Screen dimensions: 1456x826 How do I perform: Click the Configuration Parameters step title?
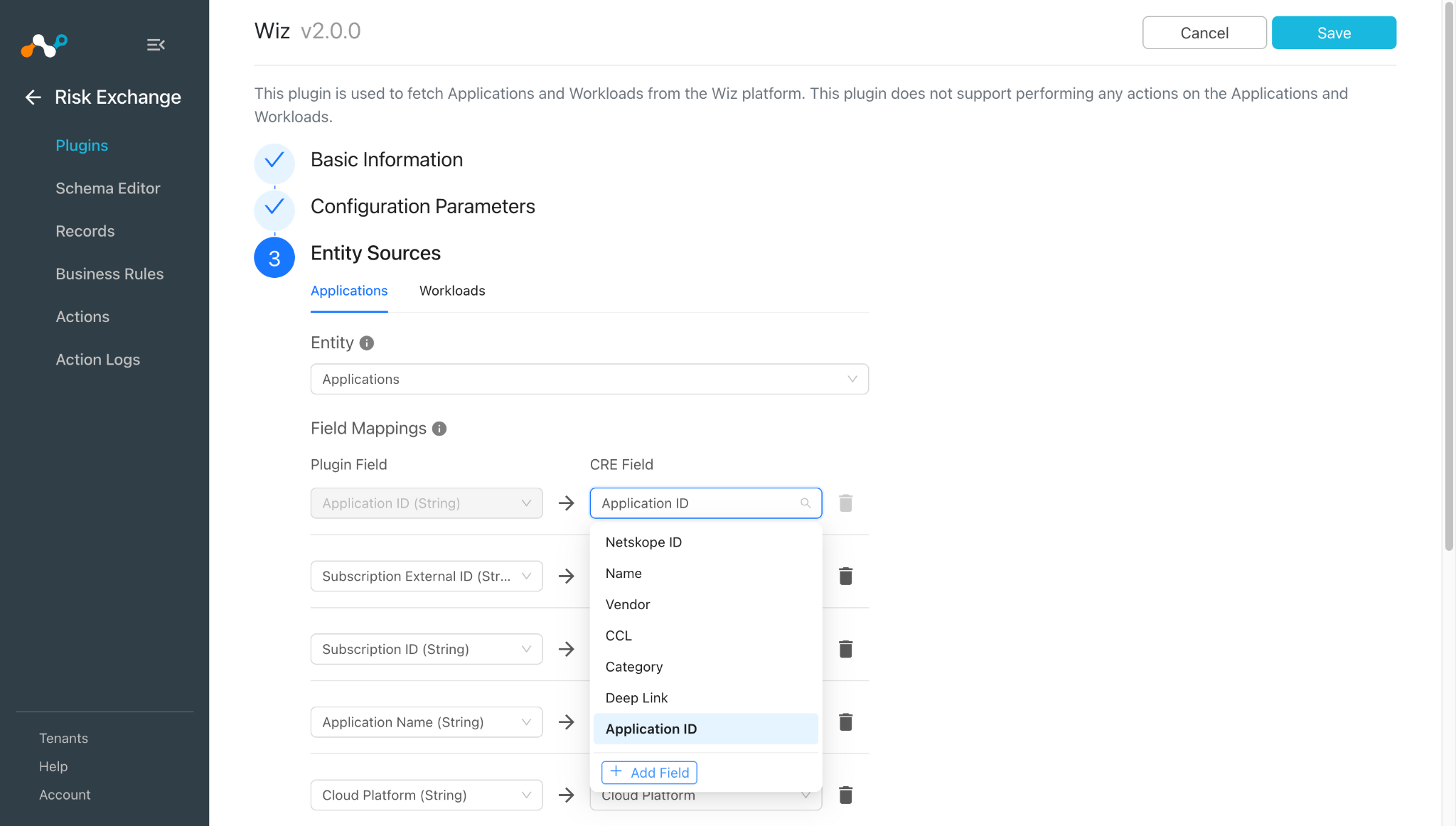(423, 207)
